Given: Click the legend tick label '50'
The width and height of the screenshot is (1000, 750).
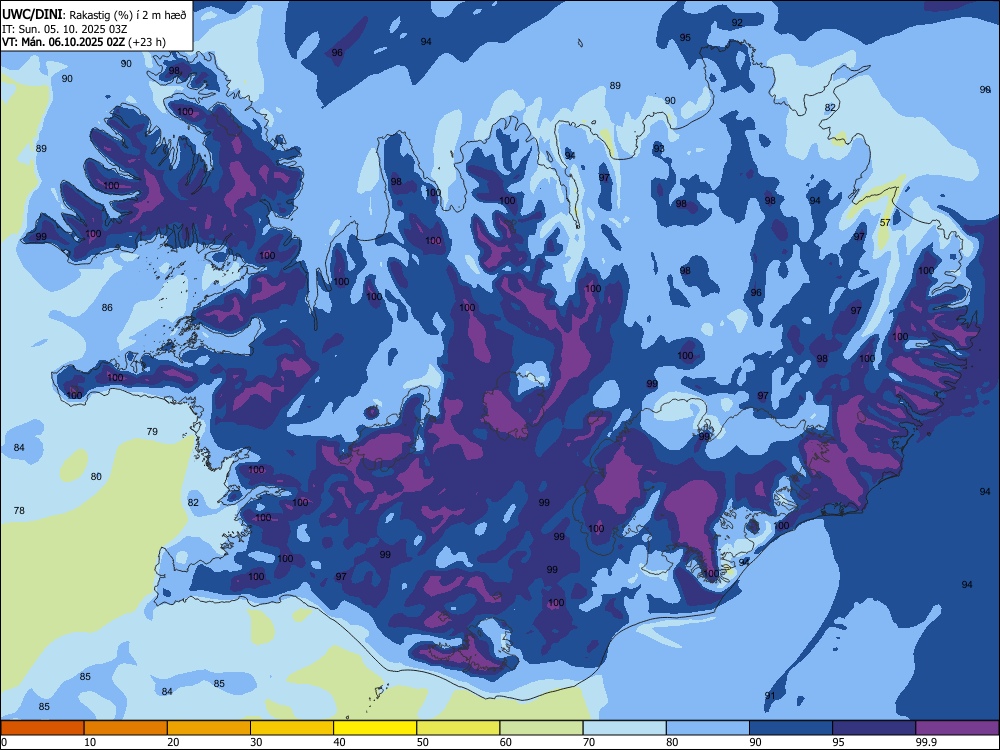Looking at the screenshot, I should click(x=422, y=742).
